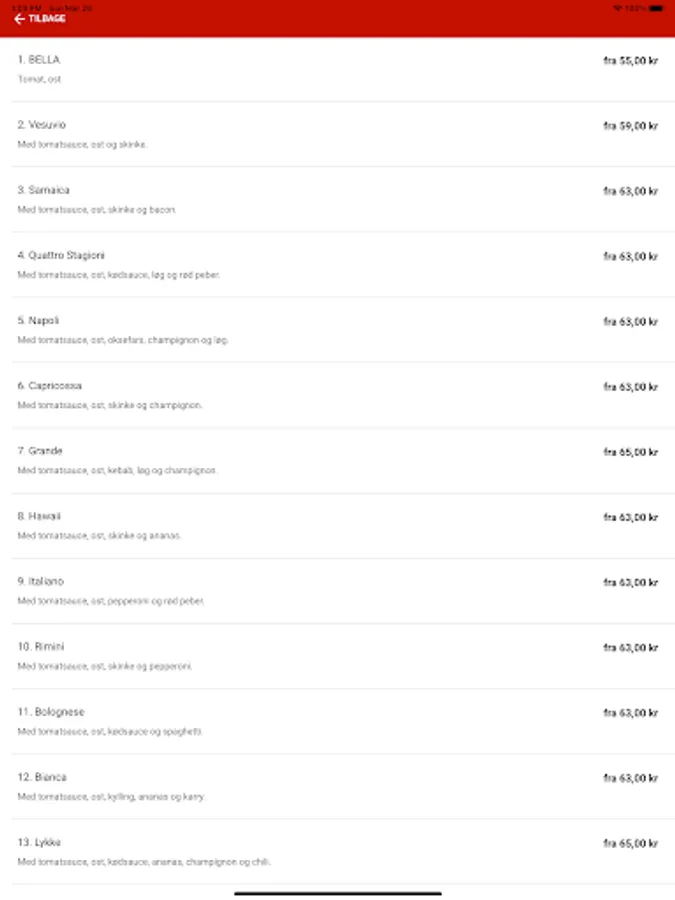Tap the Grande fra 65,00 kr price
The height and width of the screenshot is (900, 675).
click(630, 452)
